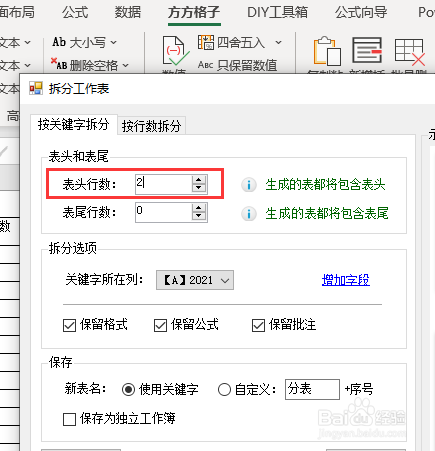Select the 使用关键字 radio button
435x451 pixels.
click(128, 389)
